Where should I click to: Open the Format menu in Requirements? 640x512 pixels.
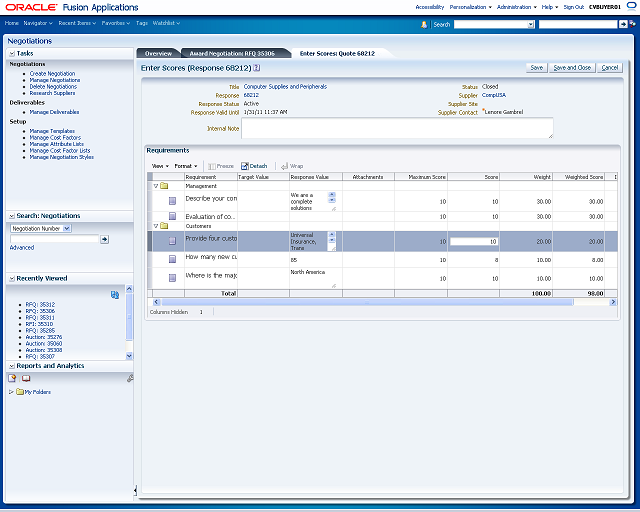click(186, 166)
